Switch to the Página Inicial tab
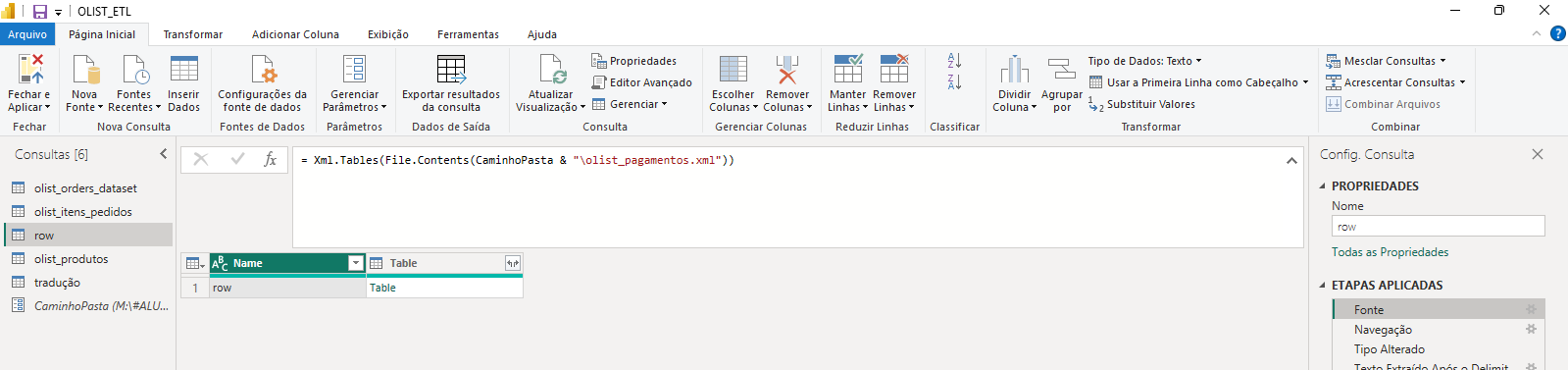Image resolution: width=1568 pixels, height=370 pixels. click(102, 34)
